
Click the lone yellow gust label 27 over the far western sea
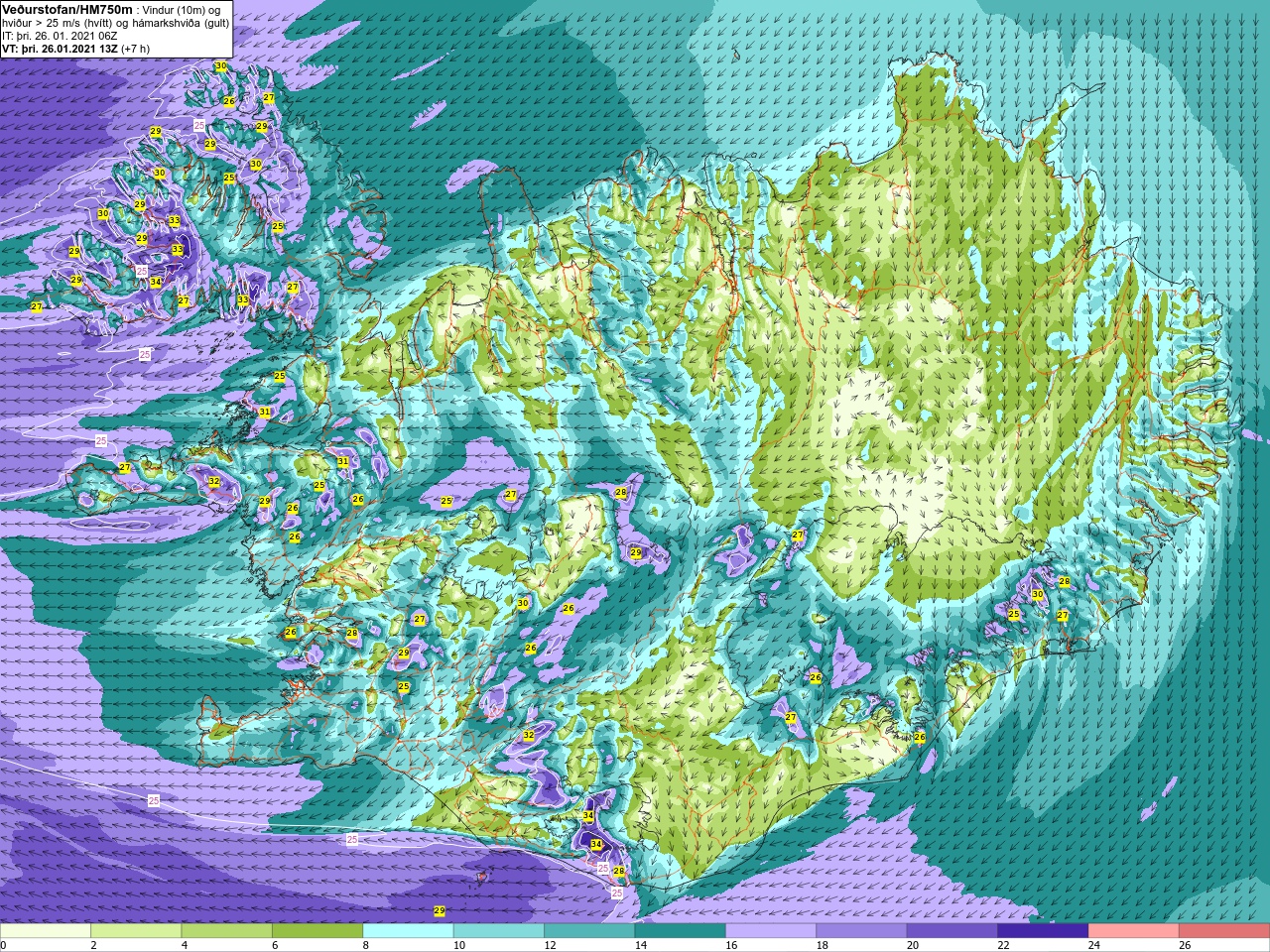[x=37, y=307]
